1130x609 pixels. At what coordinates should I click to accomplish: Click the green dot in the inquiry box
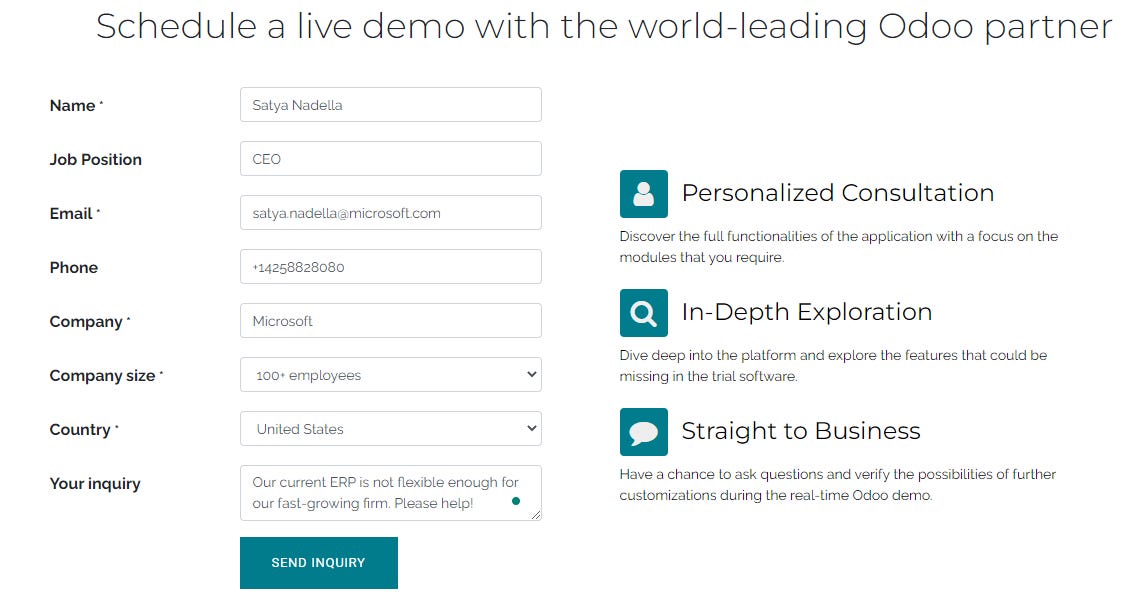click(516, 501)
